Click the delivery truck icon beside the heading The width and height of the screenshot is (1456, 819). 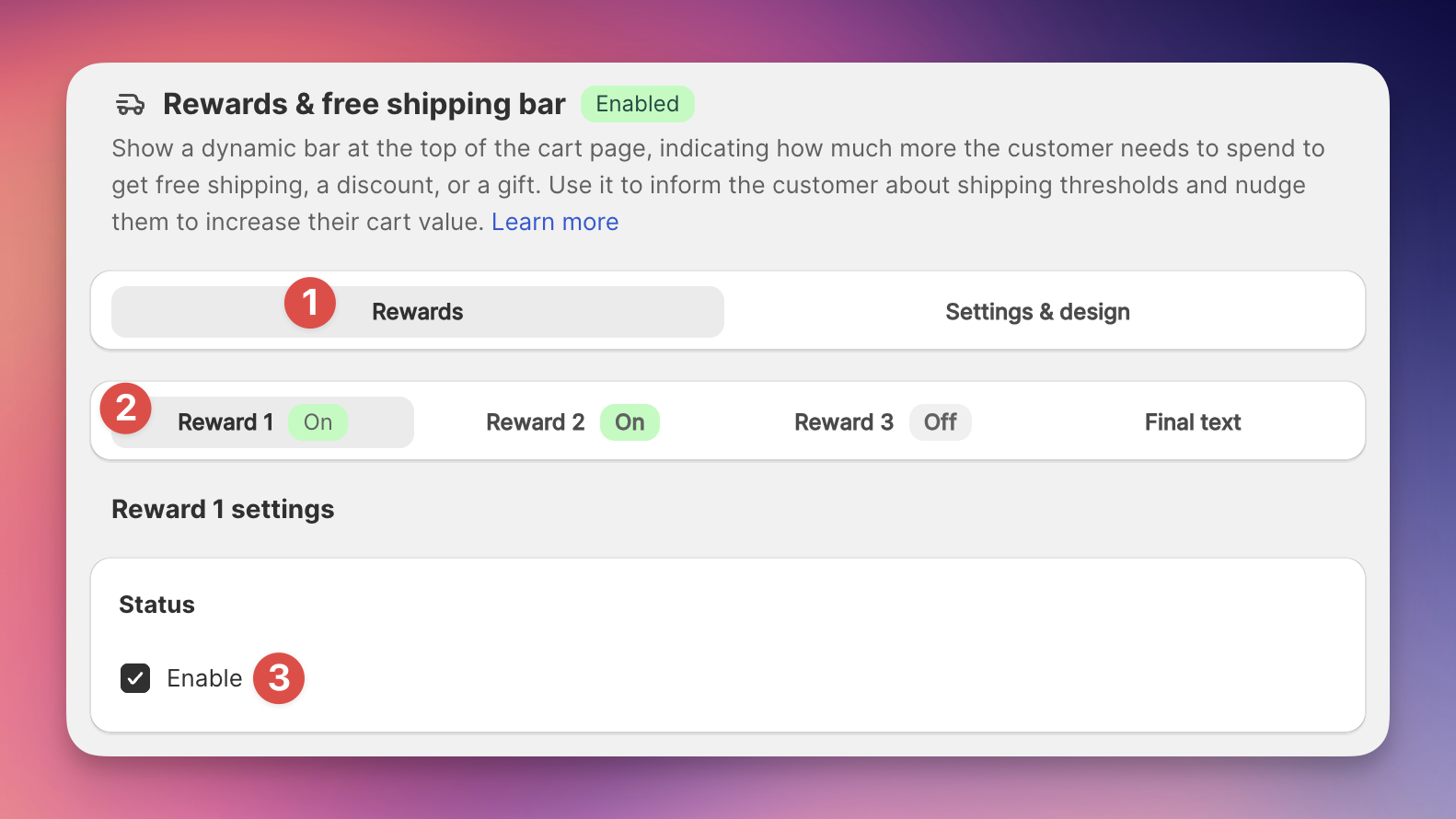[x=130, y=104]
